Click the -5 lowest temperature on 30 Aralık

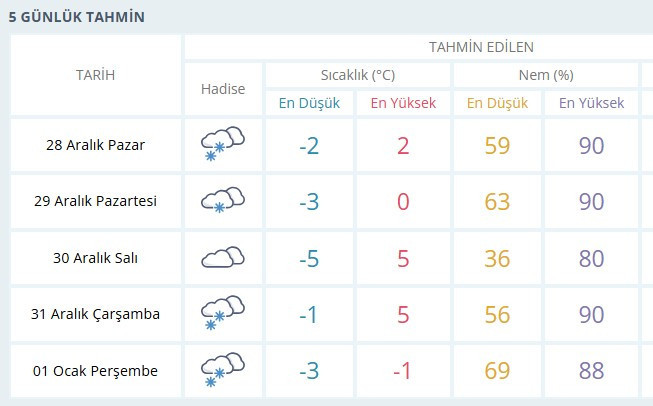(310, 258)
